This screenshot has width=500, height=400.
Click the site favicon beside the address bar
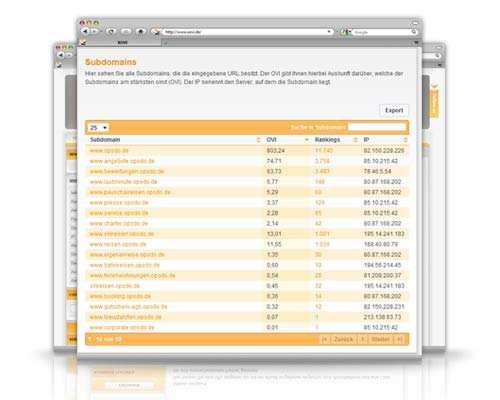[155, 32]
